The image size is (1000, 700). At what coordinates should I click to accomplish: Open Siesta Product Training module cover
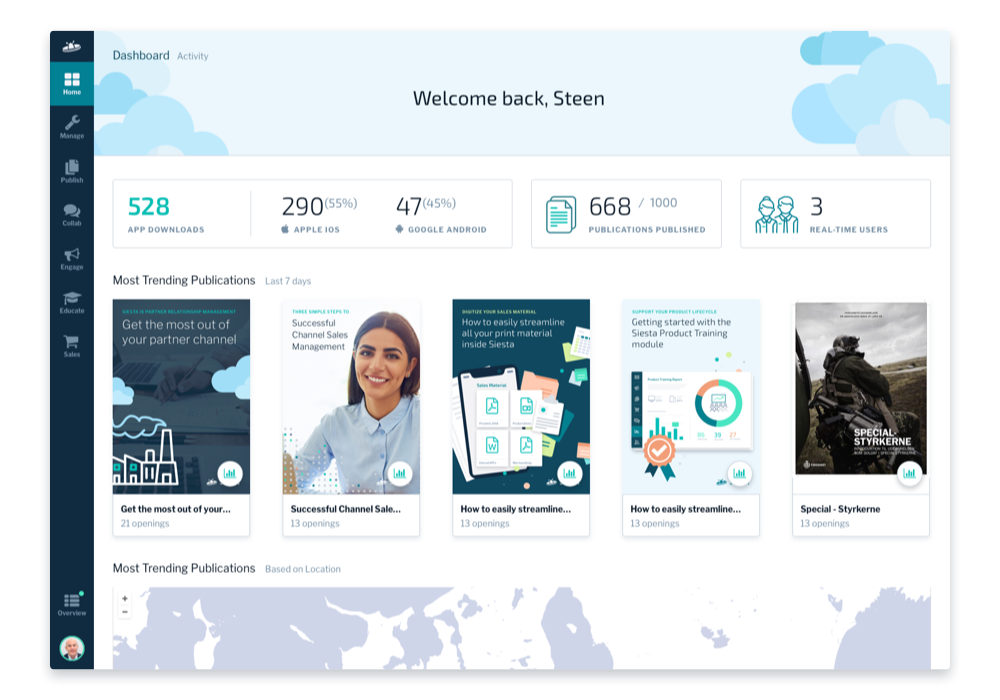[x=691, y=397]
